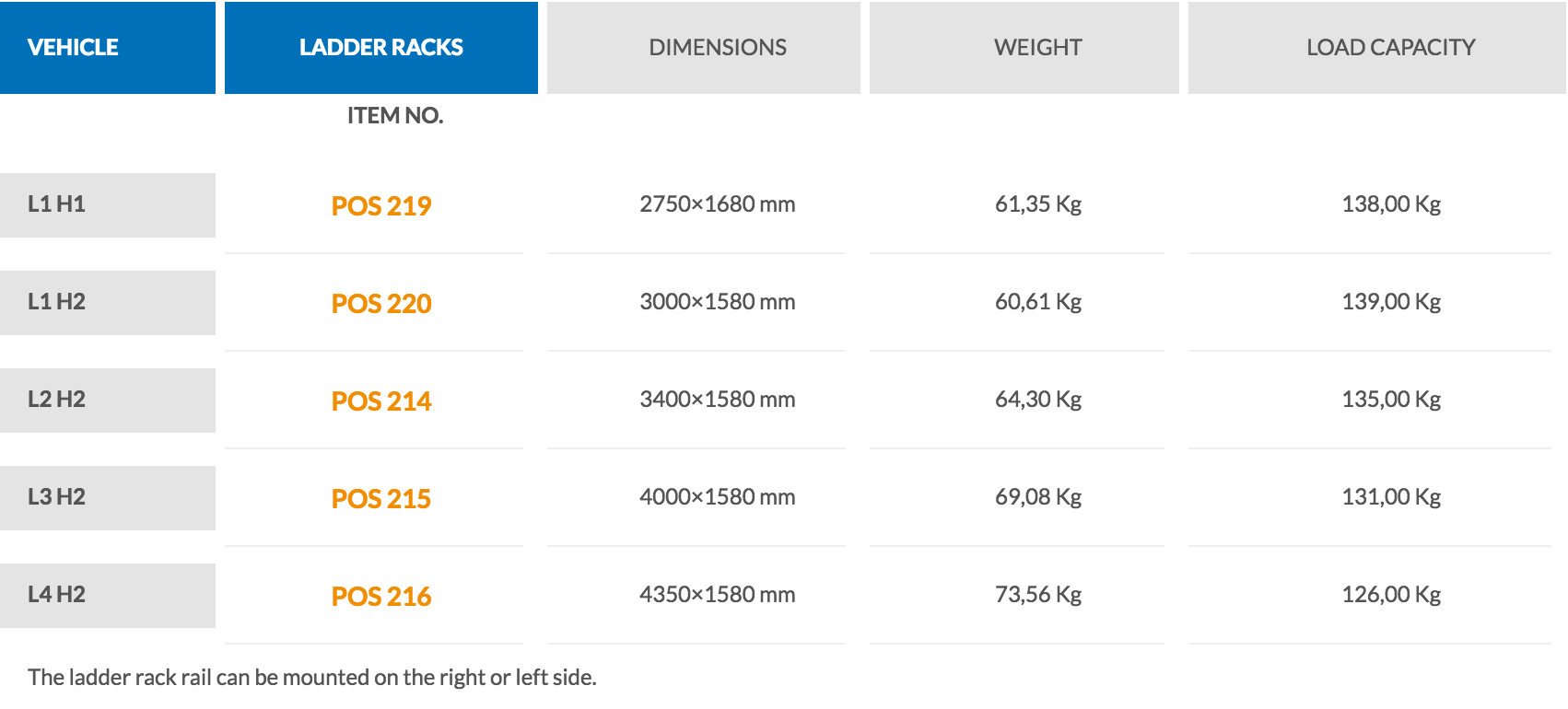The height and width of the screenshot is (709, 1568).
Task: Open the POS 216 item link
Action: (381, 596)
